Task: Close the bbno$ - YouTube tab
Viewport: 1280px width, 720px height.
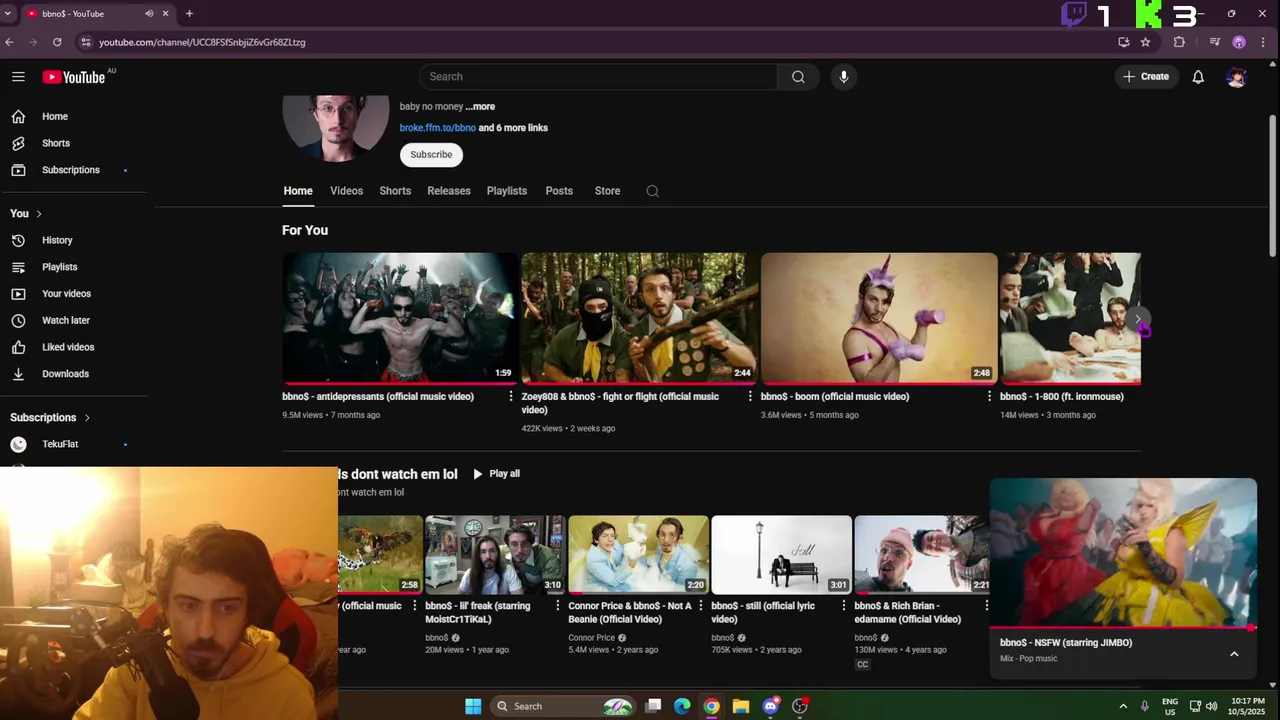Action: [x=165, y=14]
